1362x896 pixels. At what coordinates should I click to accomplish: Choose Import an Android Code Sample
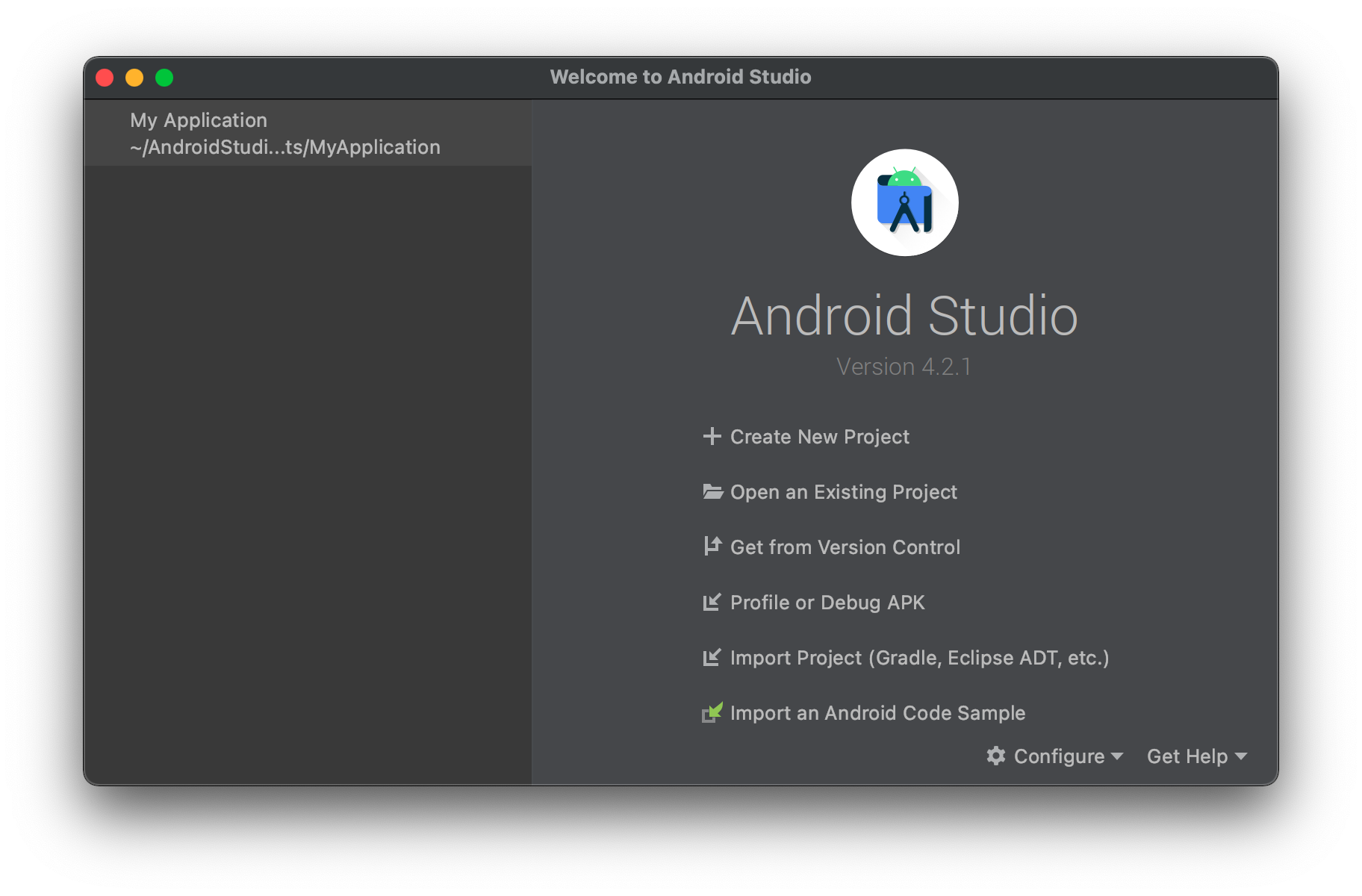coord(878,713)
